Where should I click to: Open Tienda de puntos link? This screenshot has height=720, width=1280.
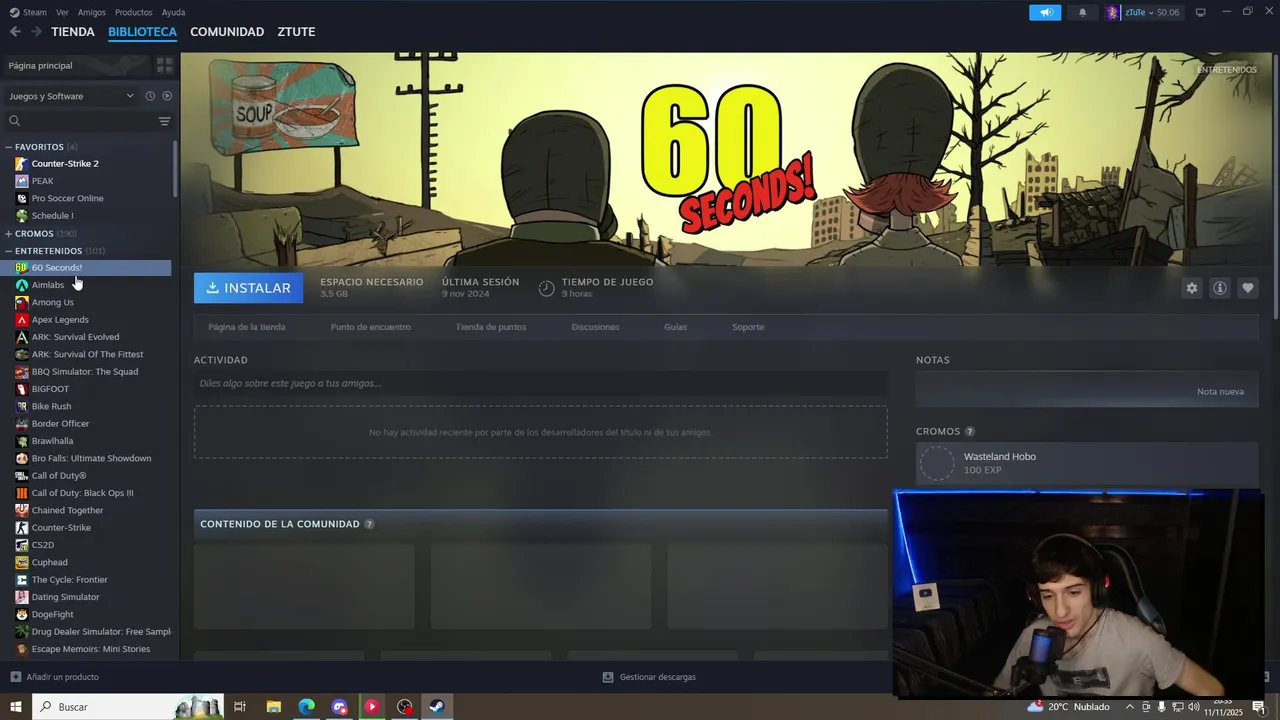491,327
